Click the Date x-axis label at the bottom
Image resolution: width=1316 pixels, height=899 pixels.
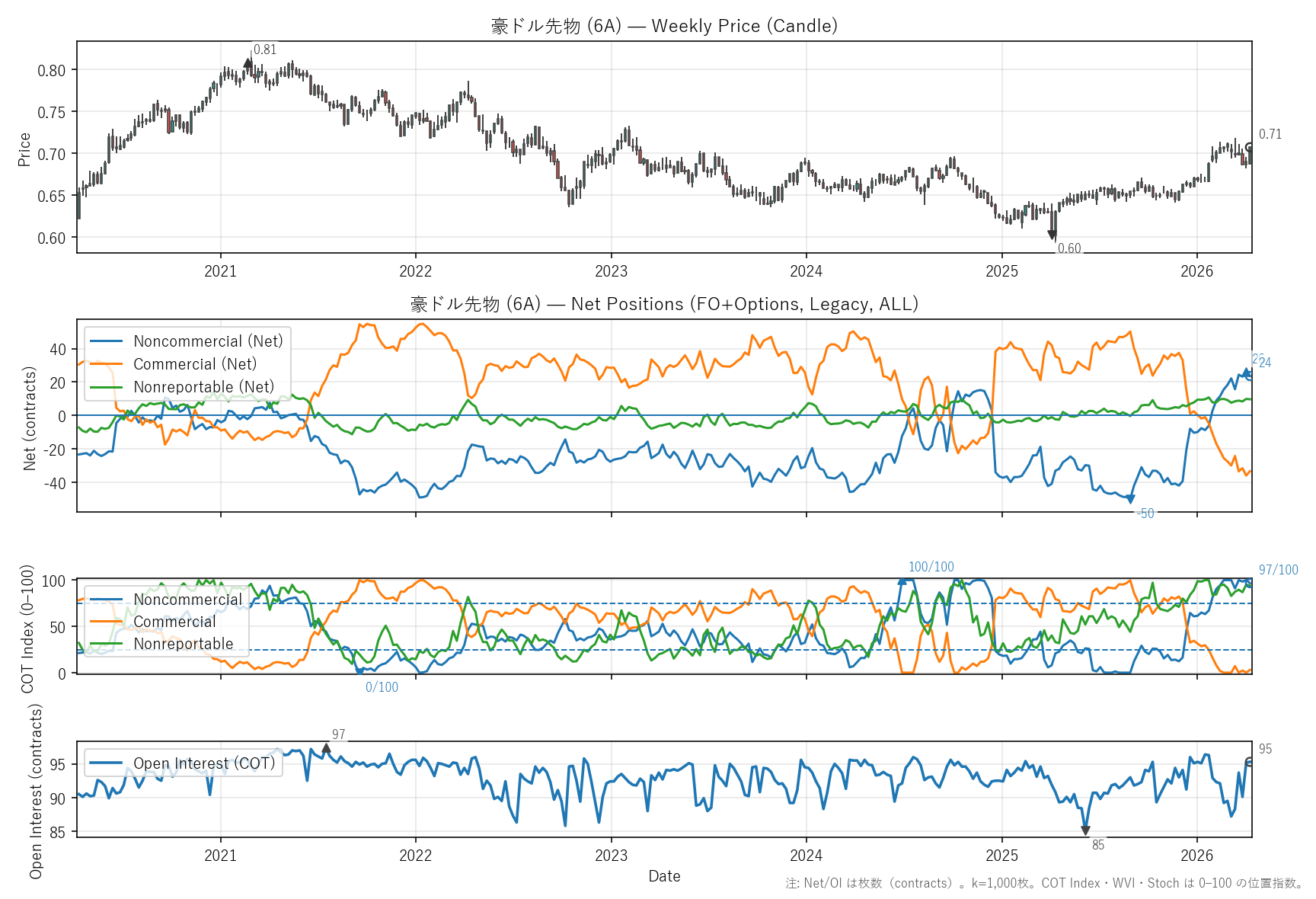664,876
